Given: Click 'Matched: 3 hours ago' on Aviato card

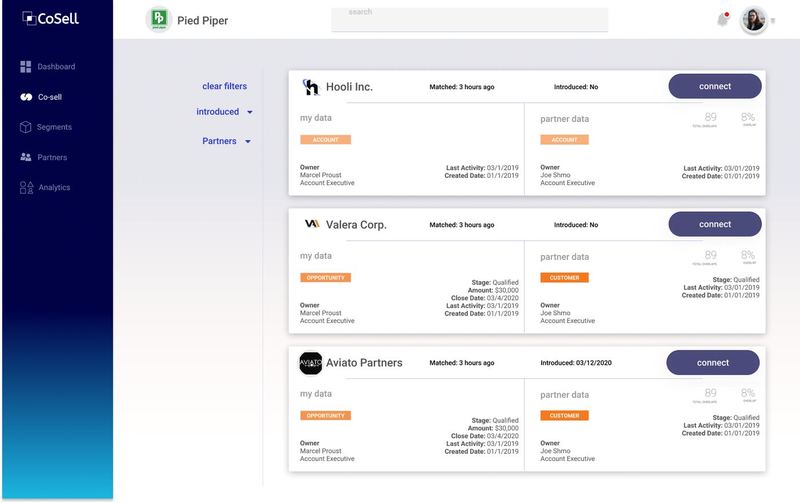Looking at the screenshot, I should 462,363.
